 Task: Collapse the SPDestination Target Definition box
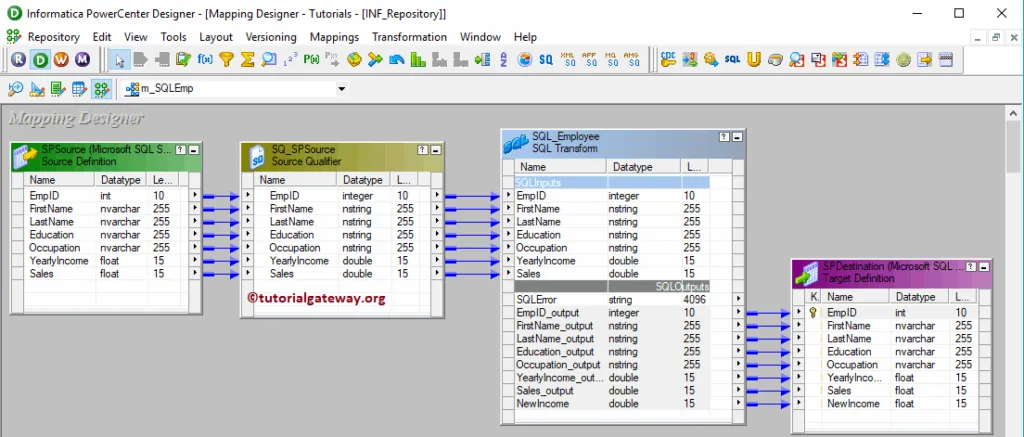point(984,267)
